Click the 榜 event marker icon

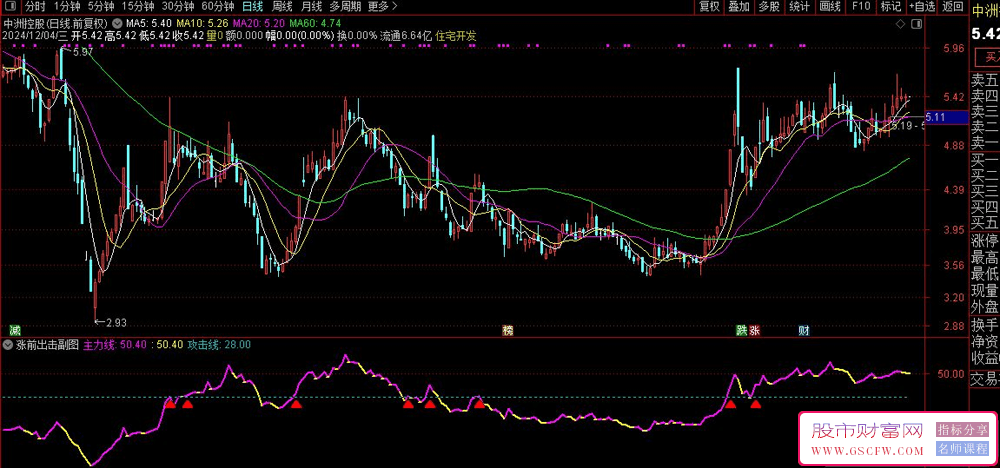(x=507, y=329)
